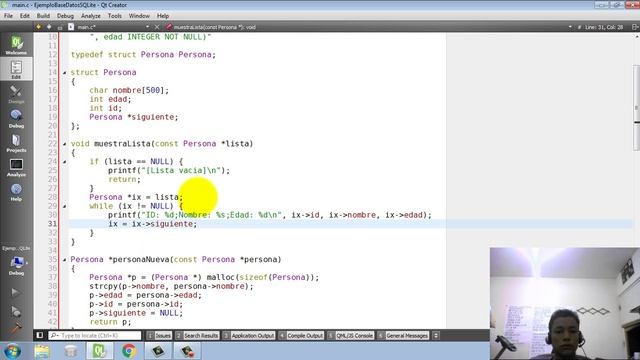Click the main.c file icon in editor toolbar

click(71, 27)
